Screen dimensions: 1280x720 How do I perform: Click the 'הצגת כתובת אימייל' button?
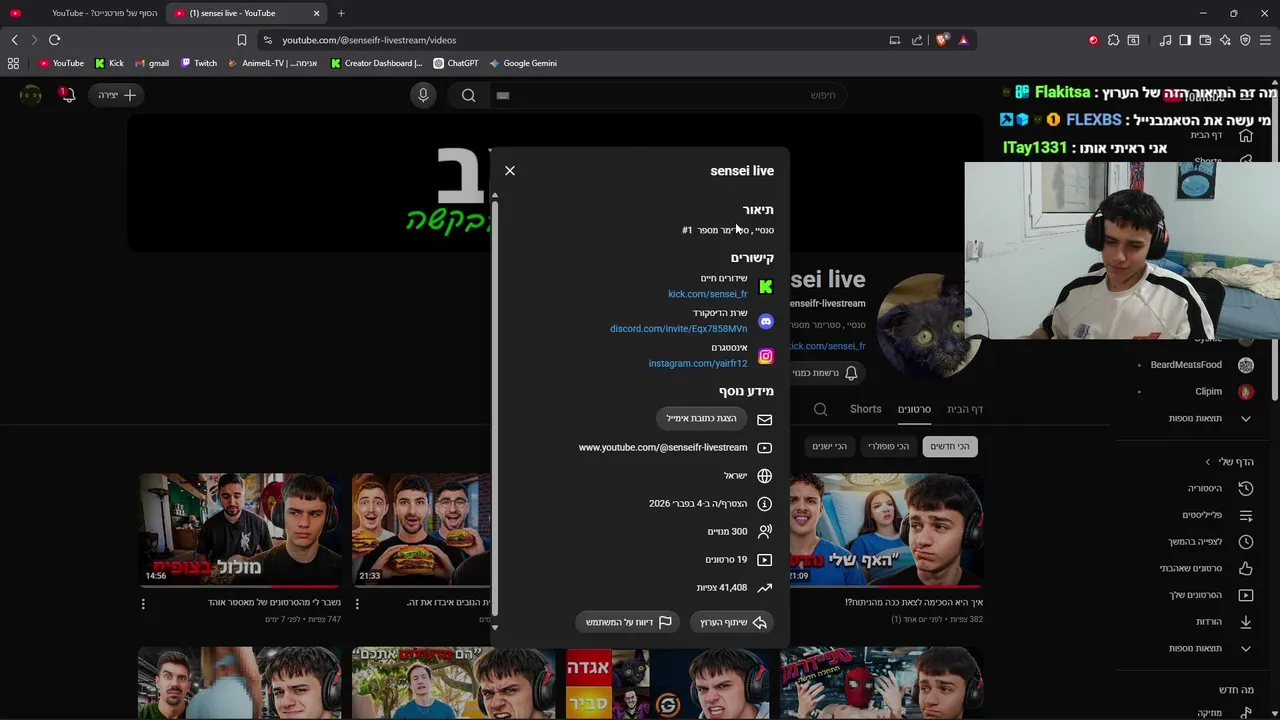click(x=702, y=419)
